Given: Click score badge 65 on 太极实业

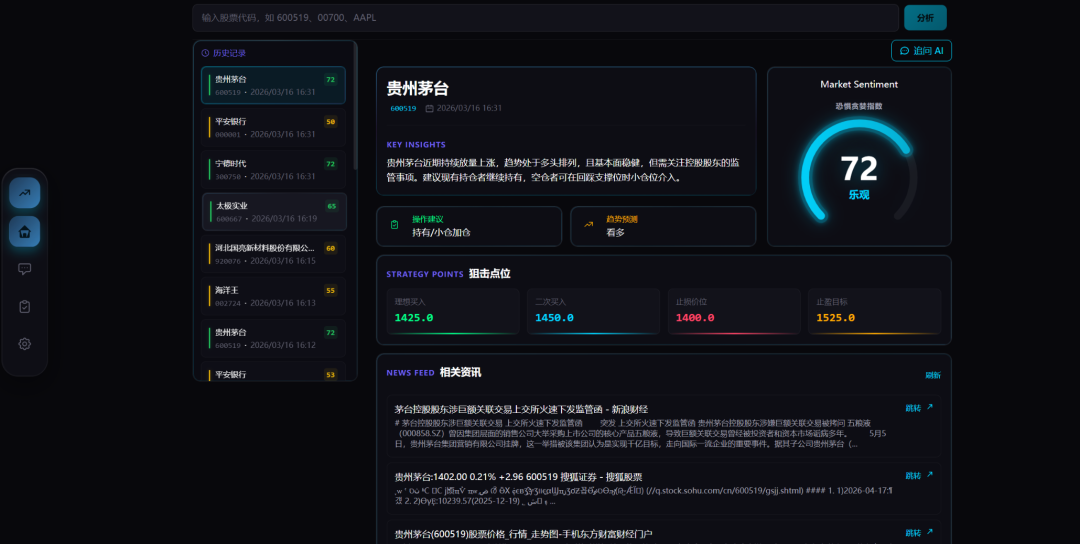Looking at the screenshot, I should click(x=331, y=206).
